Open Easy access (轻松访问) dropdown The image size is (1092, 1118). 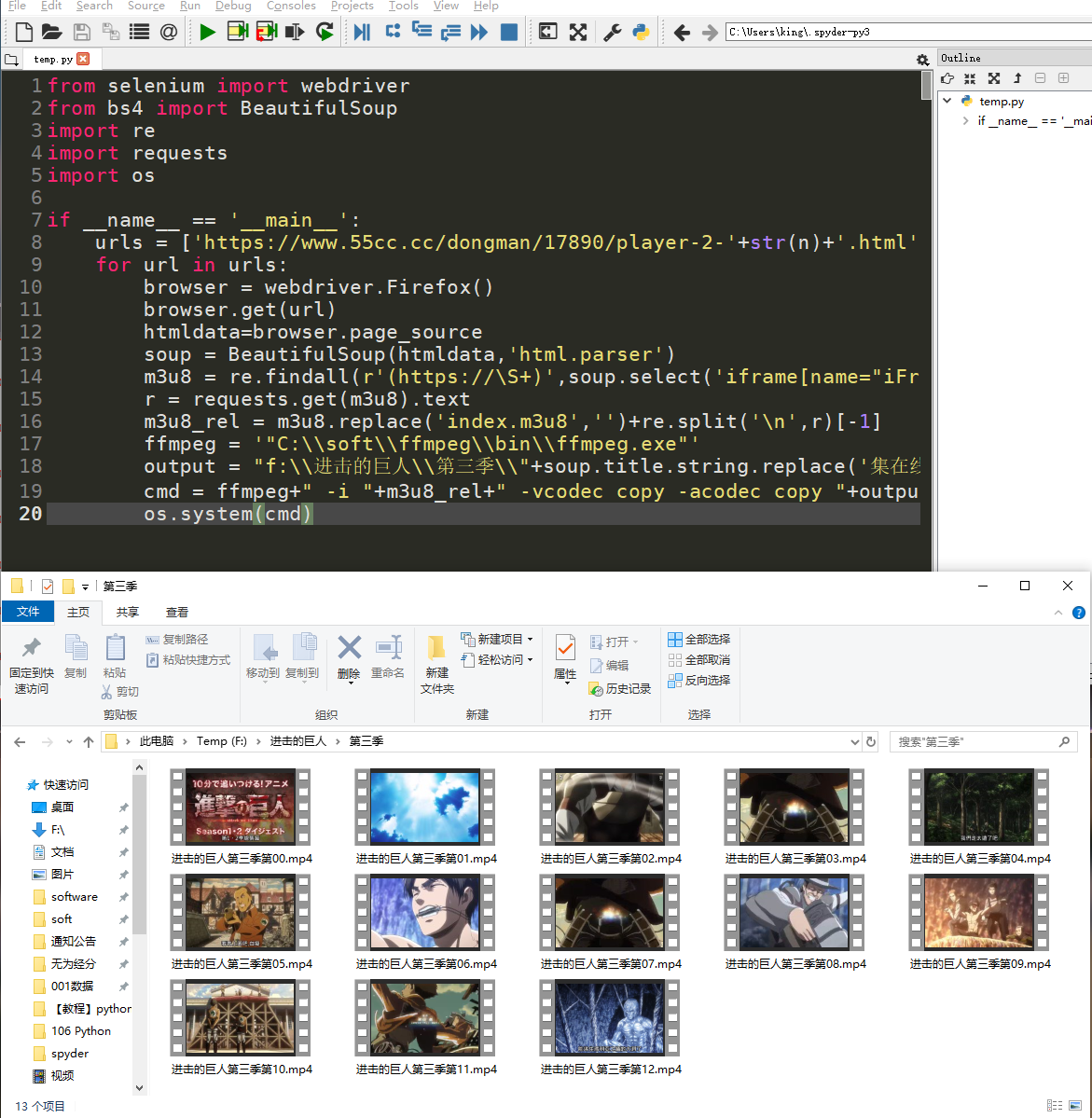pyautogui.click(x=497, y=659)
